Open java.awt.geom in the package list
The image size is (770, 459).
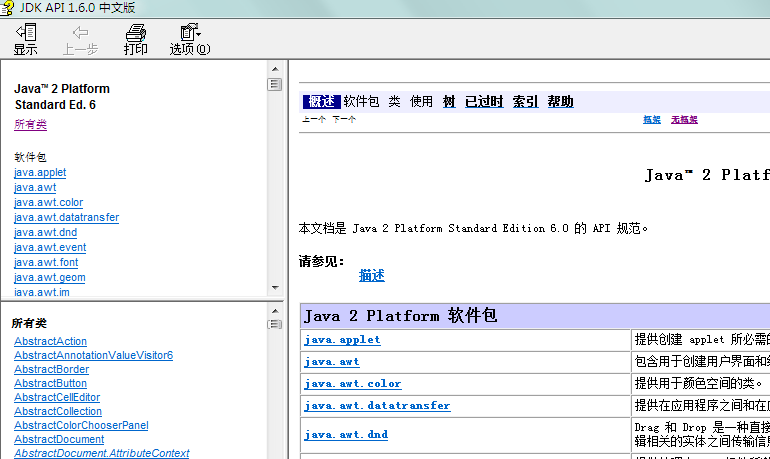click(x=50, y=277)
